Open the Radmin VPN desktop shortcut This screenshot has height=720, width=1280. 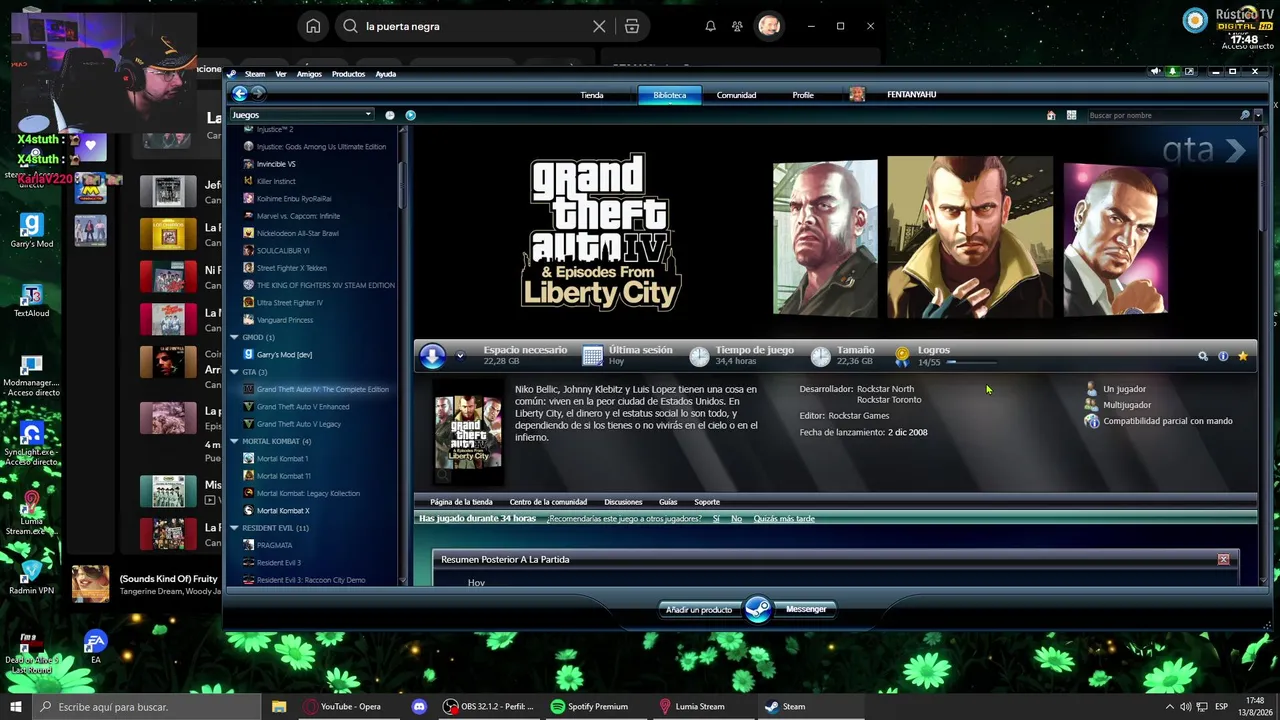tap(32, 577)
